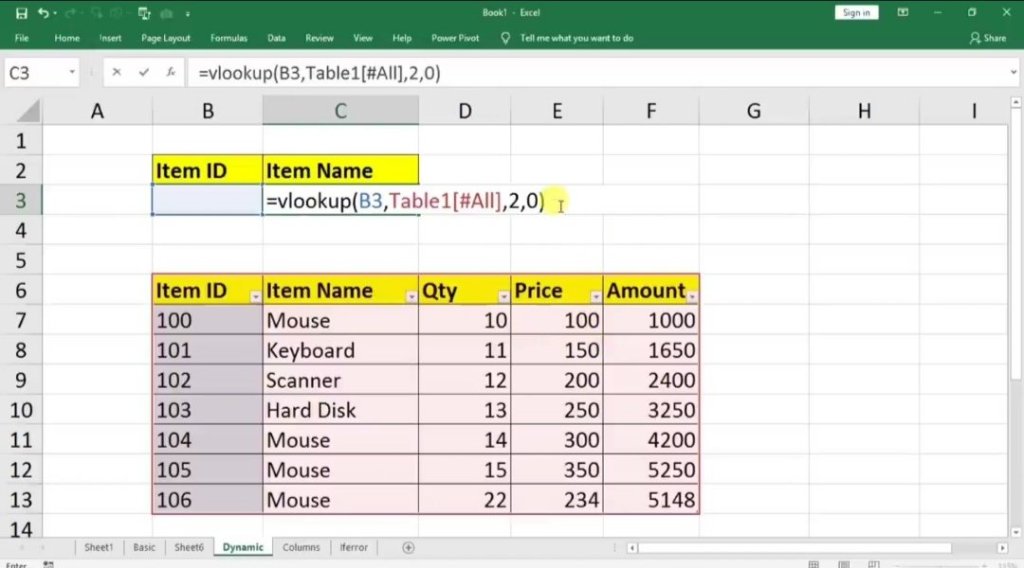
Task: Expand the formula bar with chevron
Action: tap(1011, 73)
